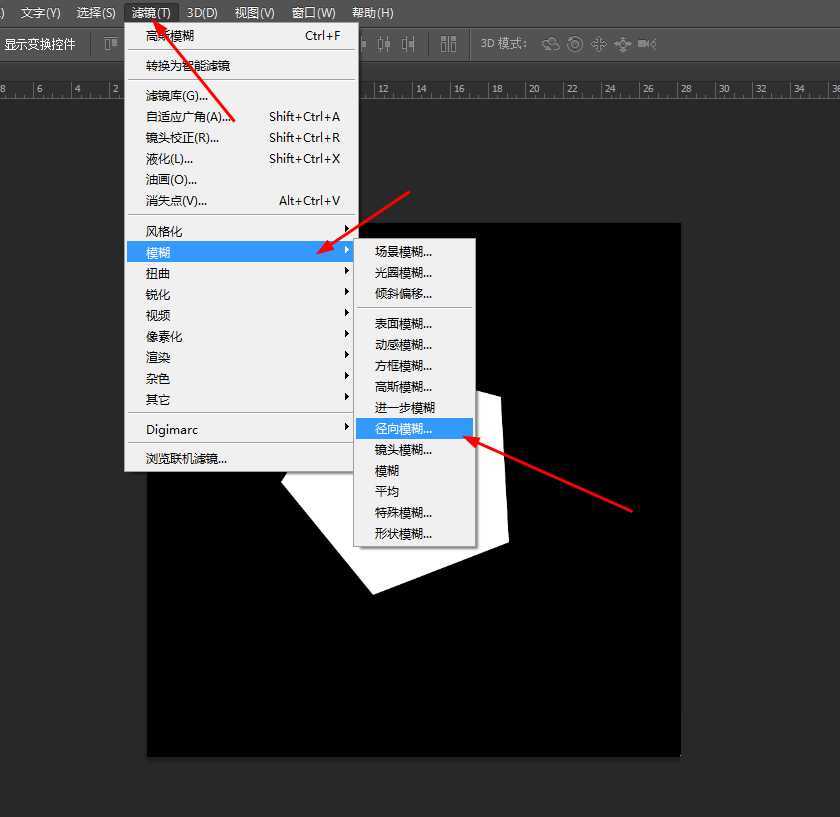Select the 3D object scale tool icon
The height and width of the screenshot is (817, 840).
pyautogui.click(x=647, y=44)
